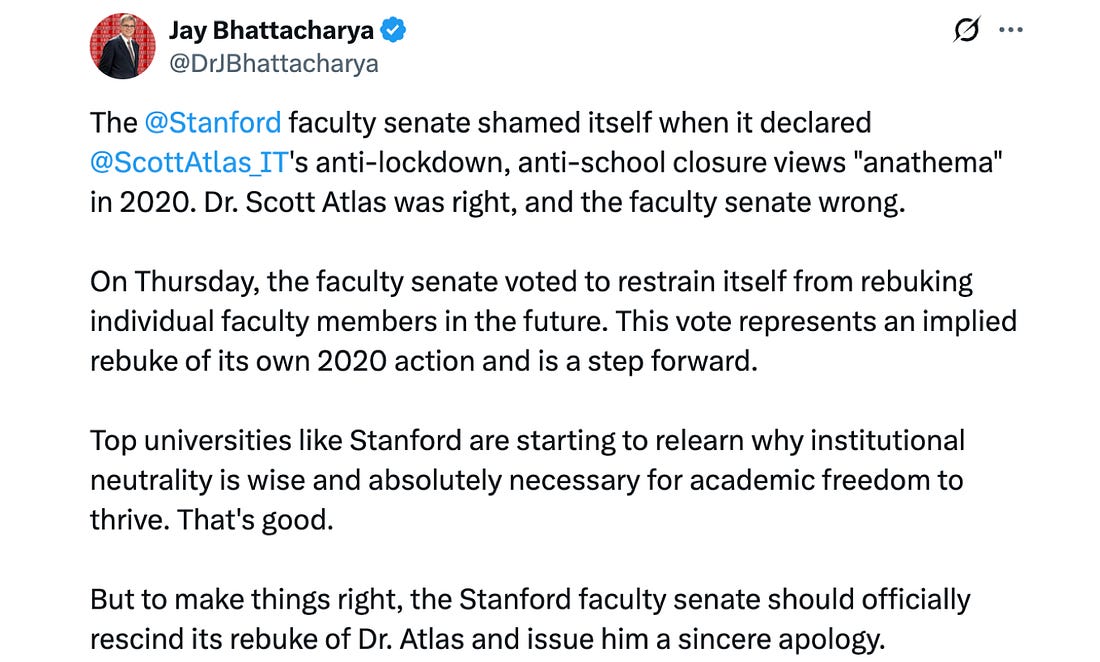The width and height of the screenshot is (1100, 662).
Task: Open the @DrJBhattacharya handle link
Action: point(273,64)
